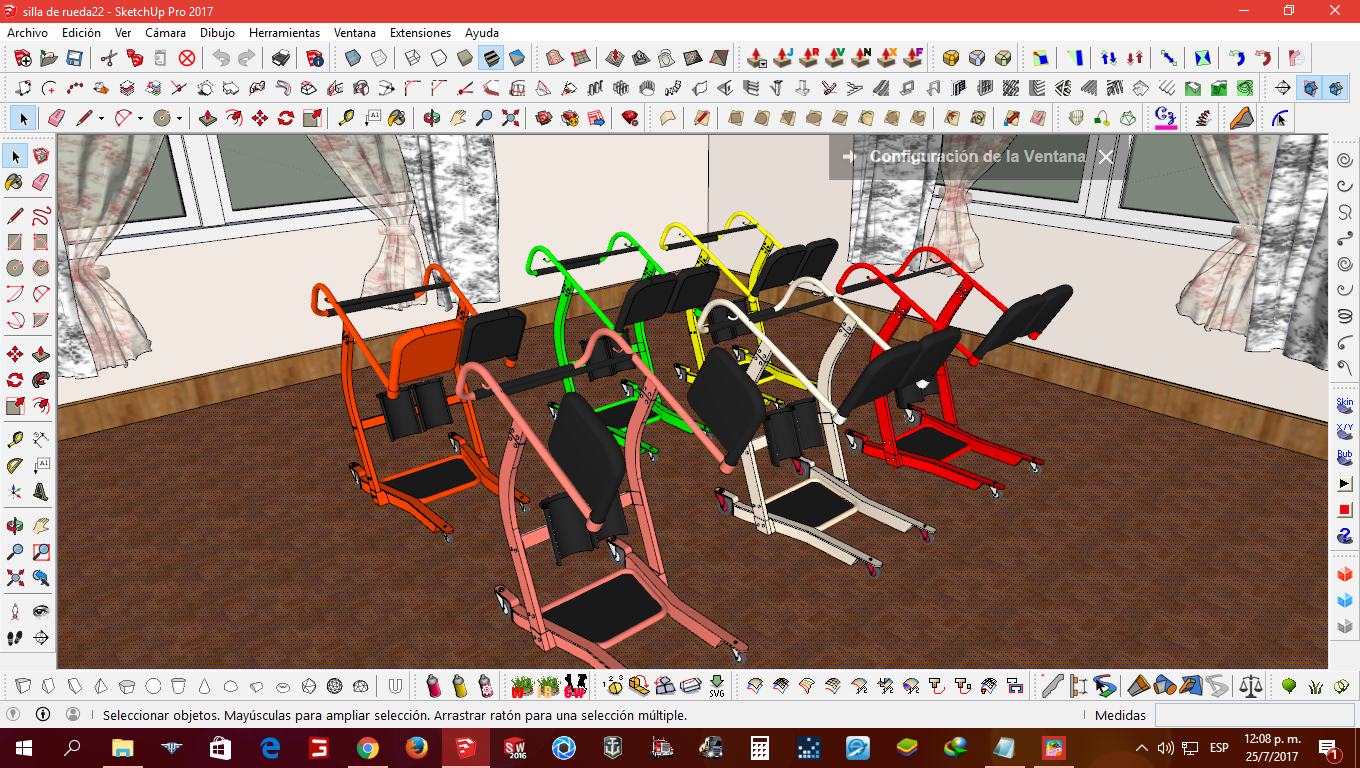Click the Joint Push Pull icon marked X
Screen dimensions: 1360x768
888,58
